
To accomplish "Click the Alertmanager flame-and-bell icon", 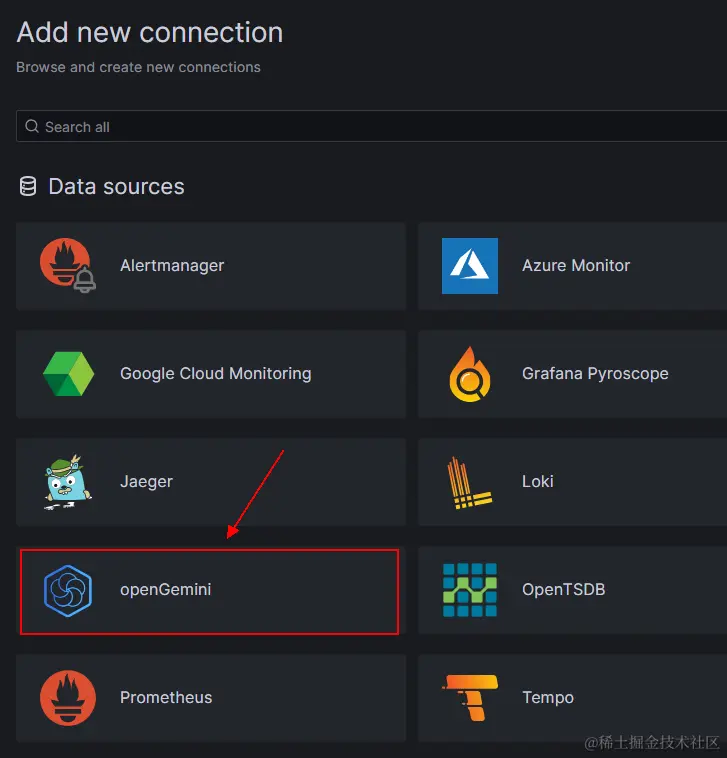I will coord(68,265).
